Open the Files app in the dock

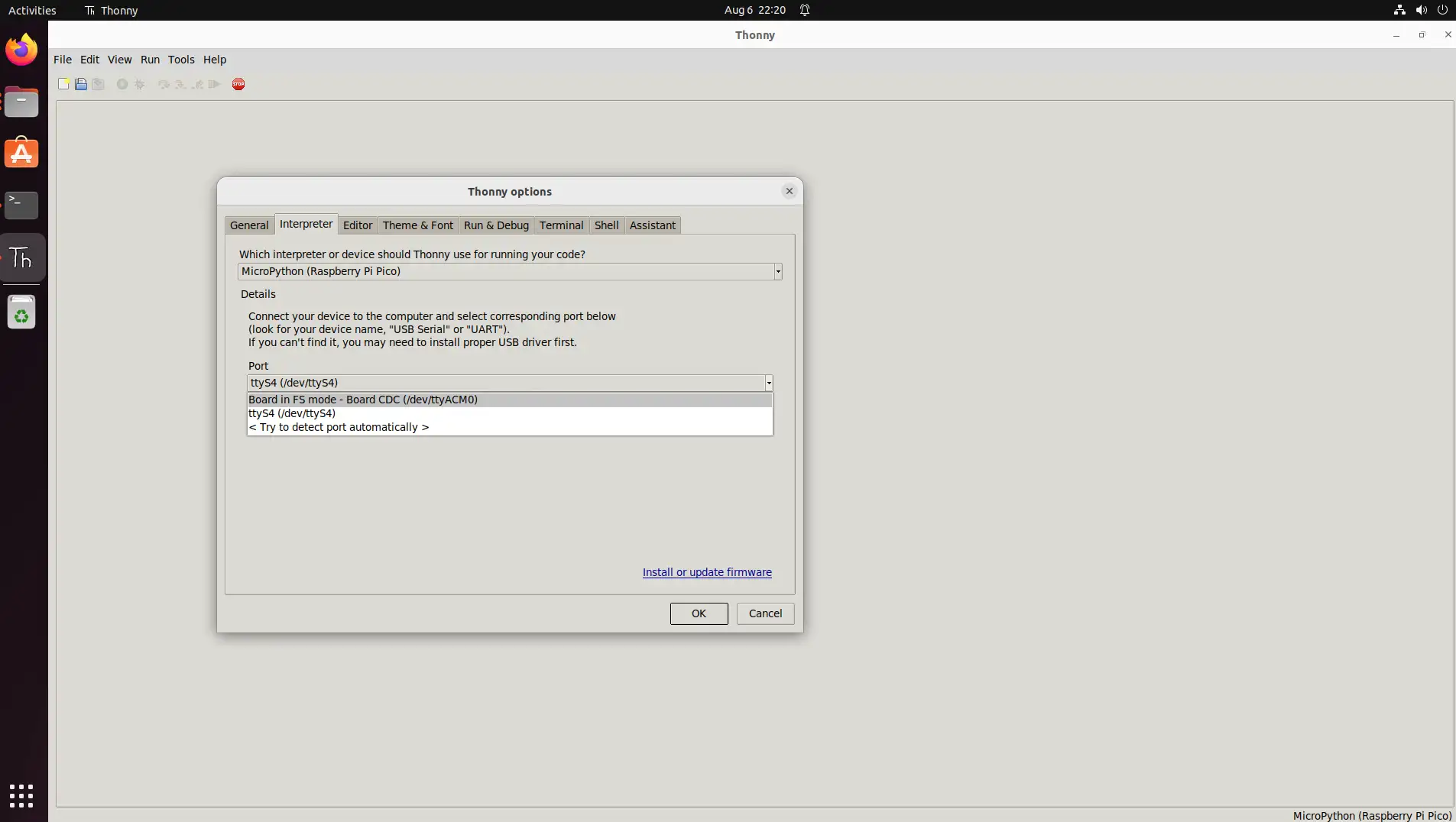[21, 102]
